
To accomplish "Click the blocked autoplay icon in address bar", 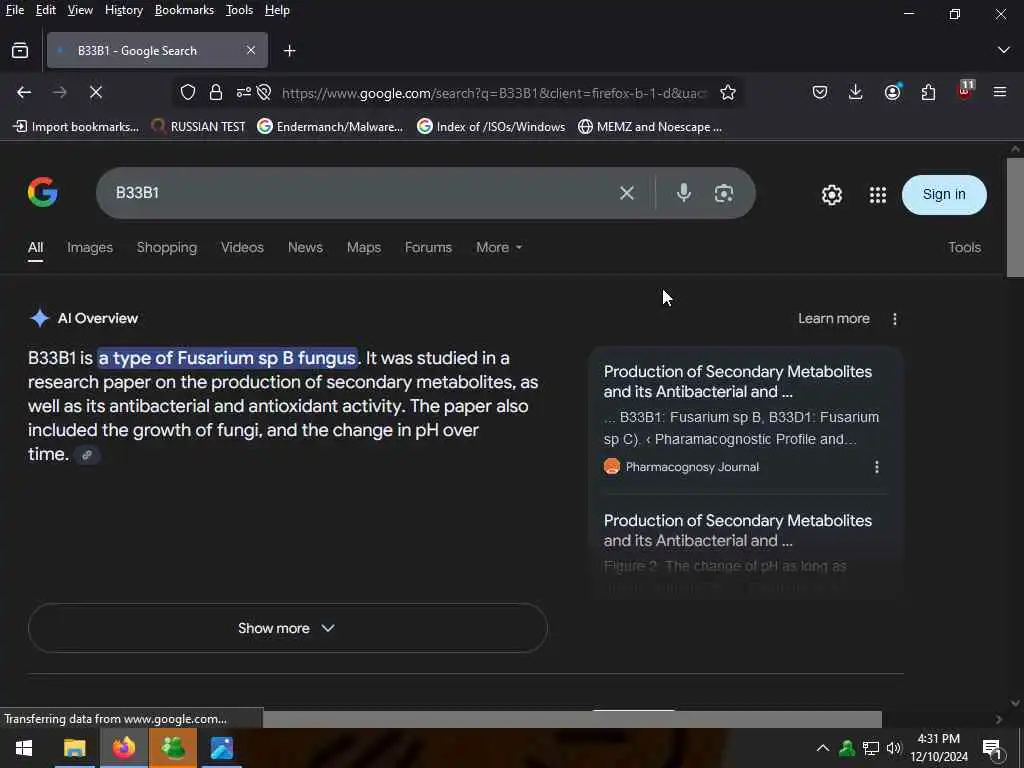I will tap(264, 92).
